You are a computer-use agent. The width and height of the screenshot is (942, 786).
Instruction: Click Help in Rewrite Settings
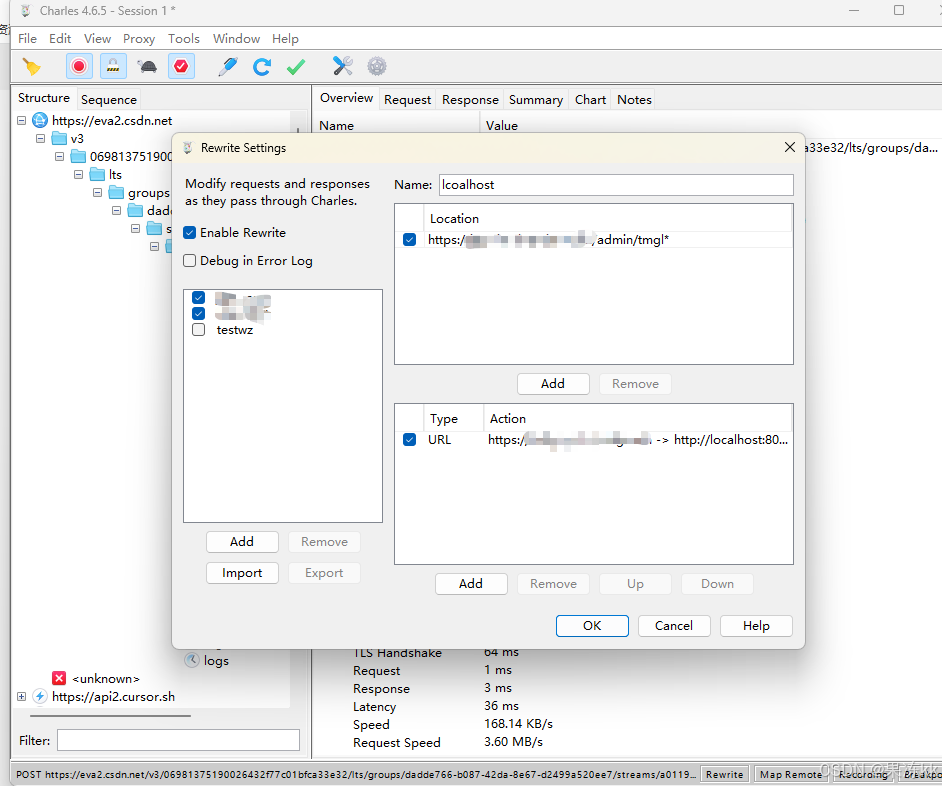pyautogui.click(x=756, y=626)
